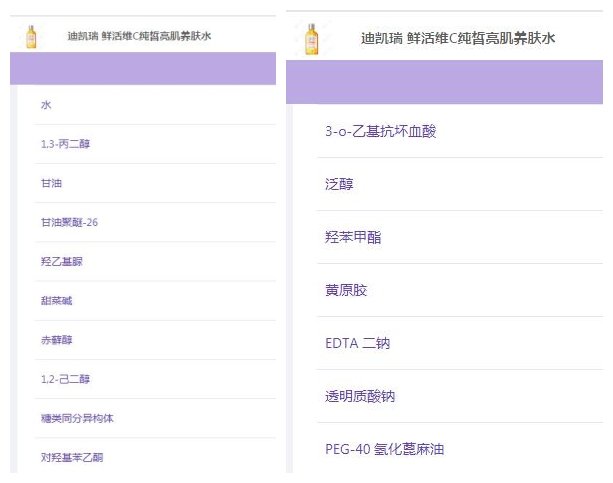This screenshot has width=613, height=483.
Task: Click the ingredient 糖类同分异构体
Action: pyautogui.click(x=77, y=418)
